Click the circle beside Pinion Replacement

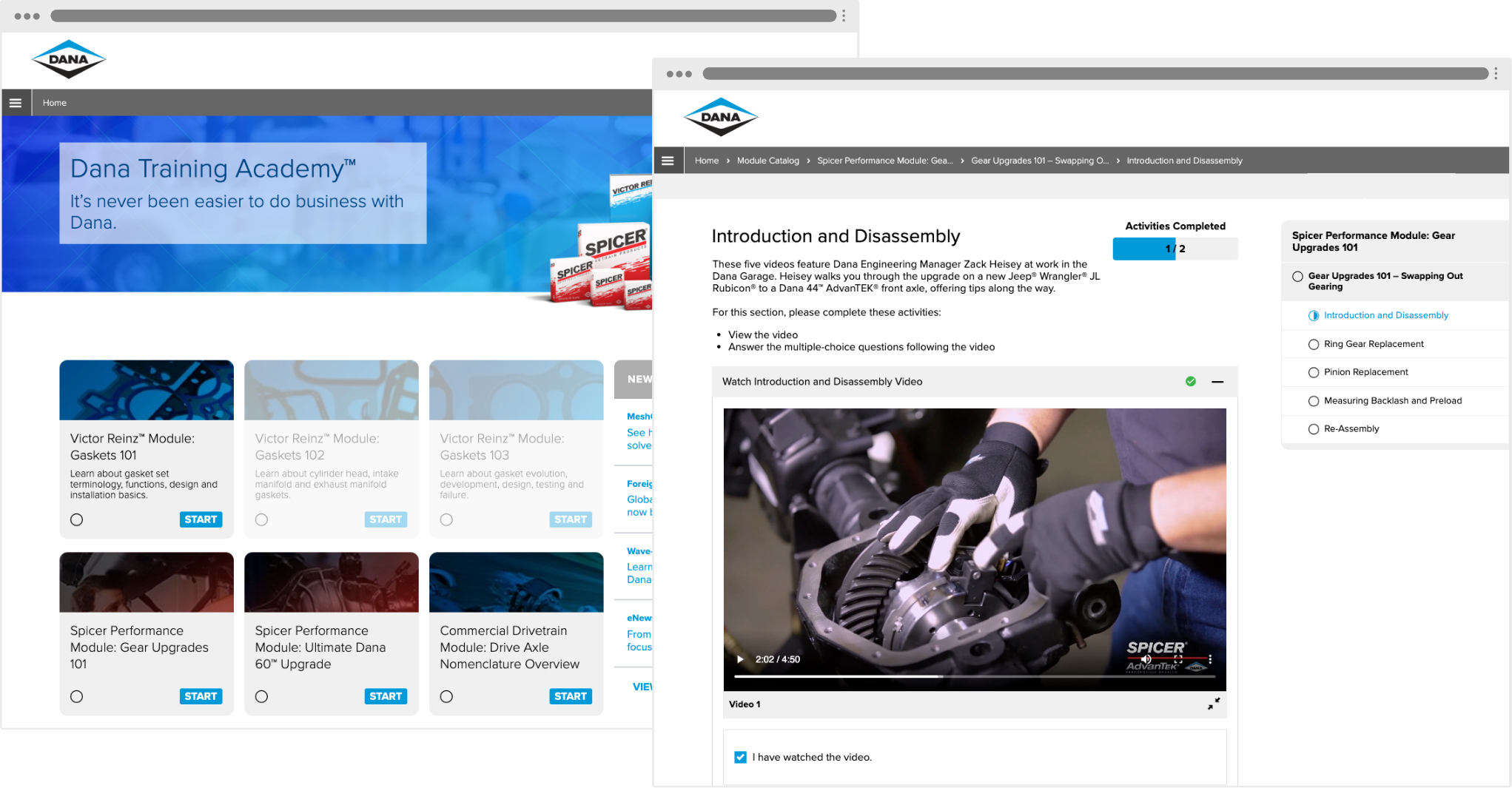pos(1314,373)
